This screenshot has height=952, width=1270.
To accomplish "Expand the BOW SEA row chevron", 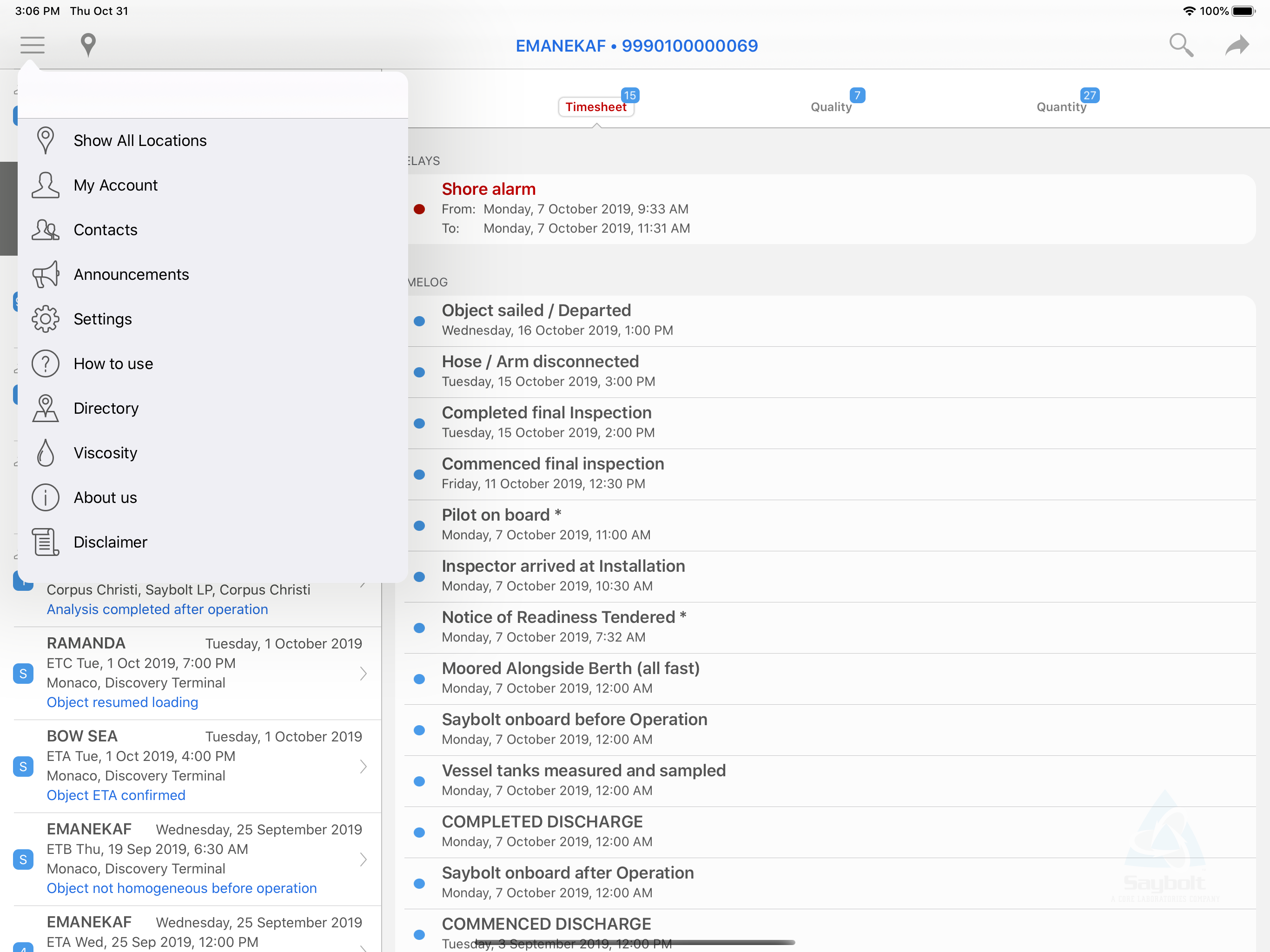I will (363, 767).
